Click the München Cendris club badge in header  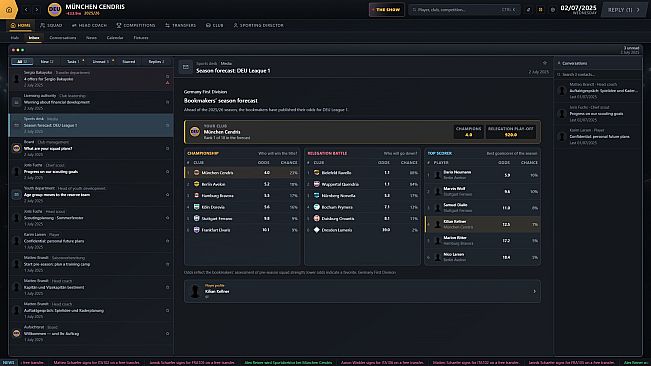click(x=54, y=9)
